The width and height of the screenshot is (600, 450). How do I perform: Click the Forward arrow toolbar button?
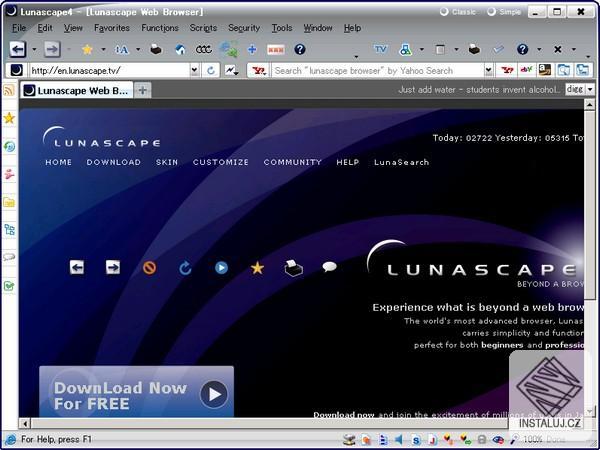52,49
